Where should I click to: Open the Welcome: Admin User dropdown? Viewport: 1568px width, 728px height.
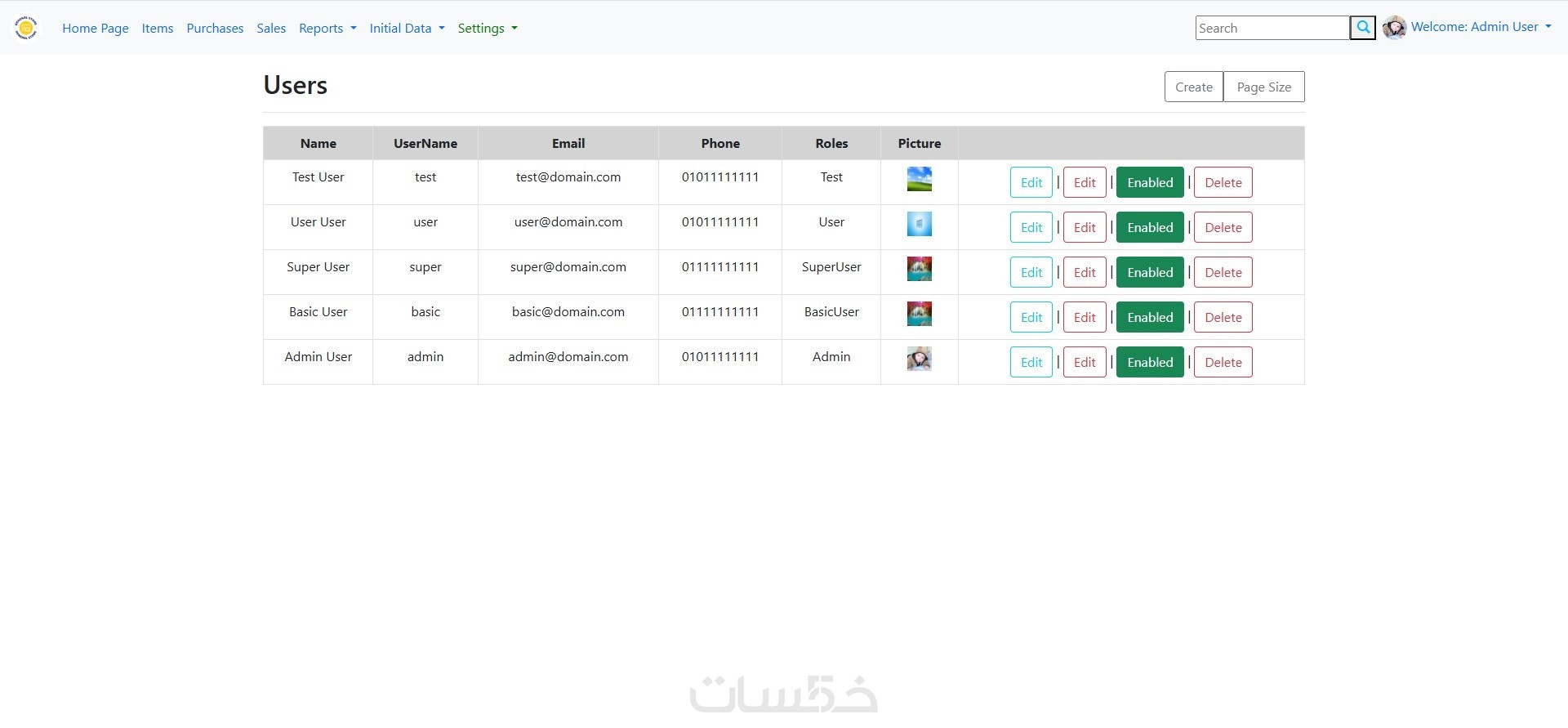coord(1481,27)
